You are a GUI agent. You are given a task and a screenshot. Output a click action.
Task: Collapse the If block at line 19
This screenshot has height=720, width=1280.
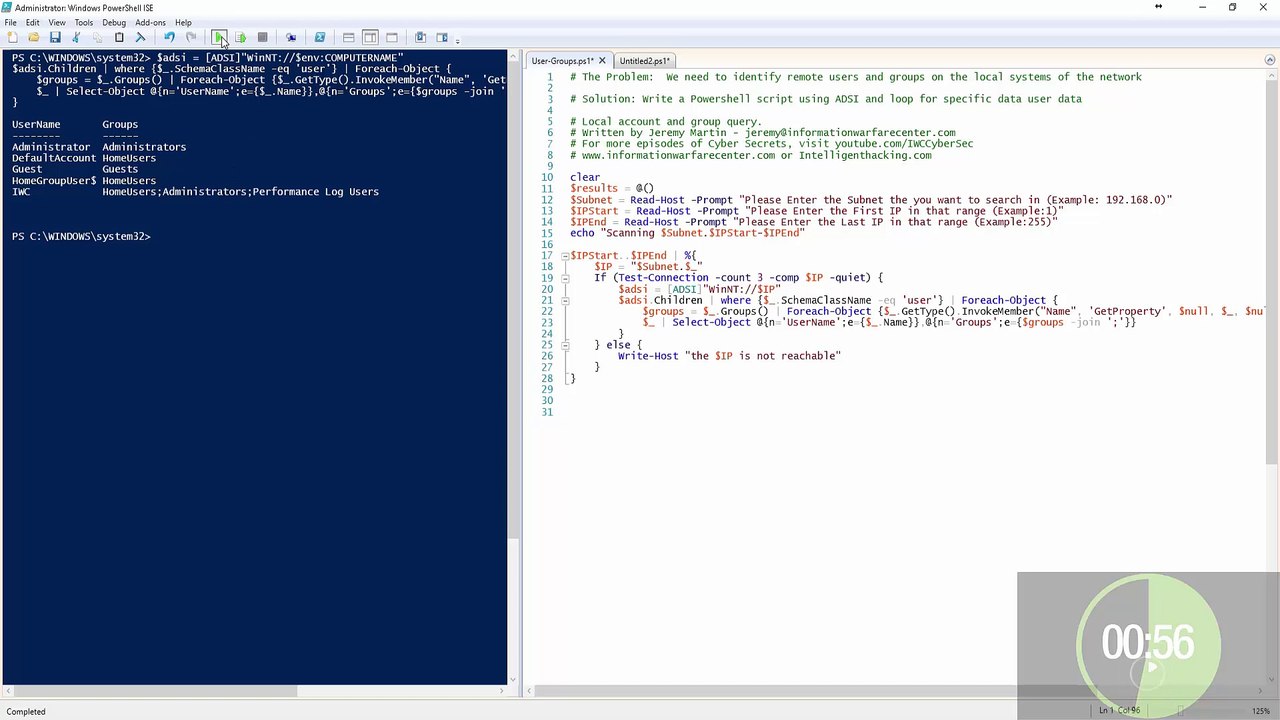565,278
